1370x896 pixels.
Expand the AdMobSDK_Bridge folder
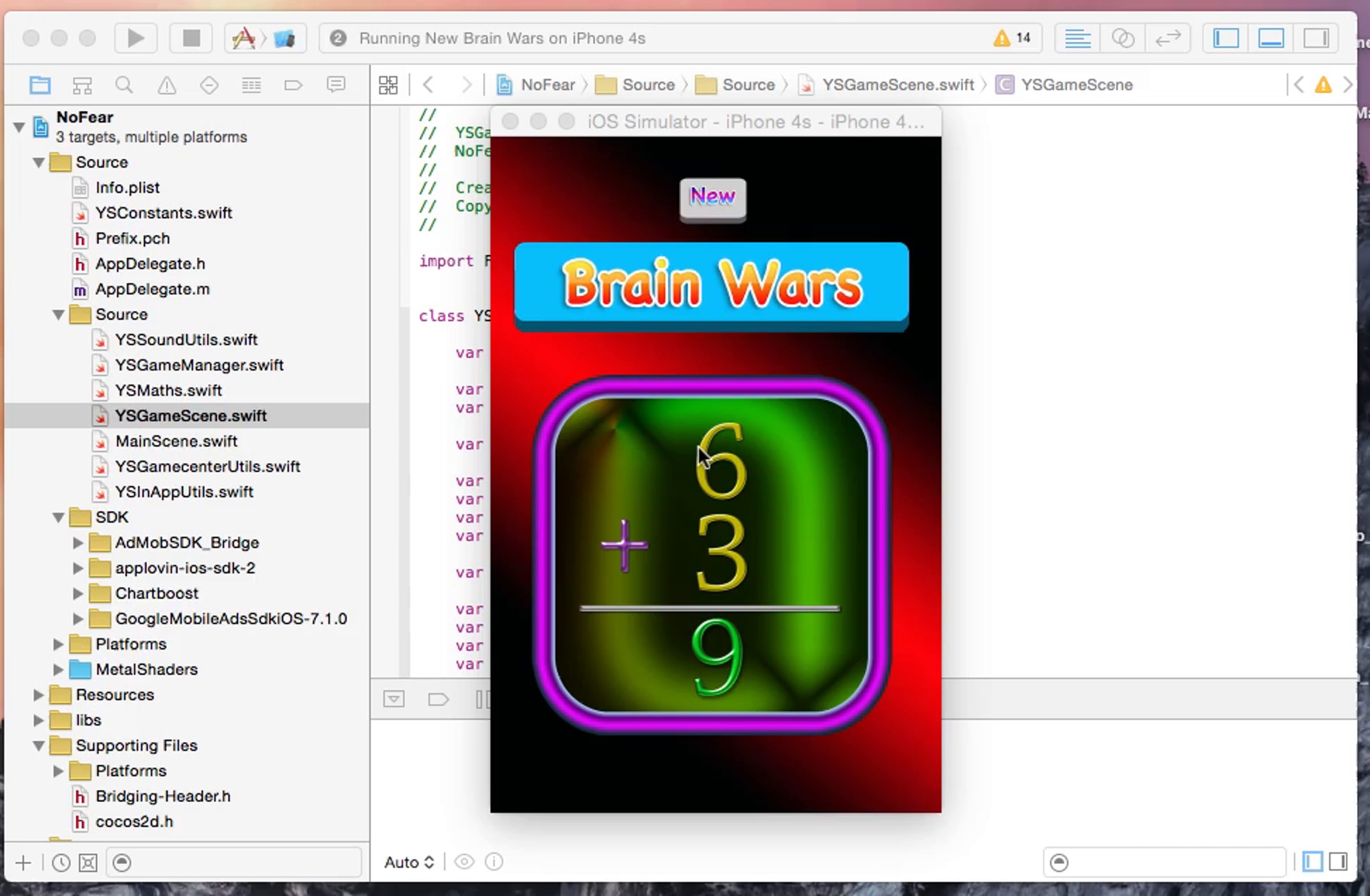(x=78, y=543)
